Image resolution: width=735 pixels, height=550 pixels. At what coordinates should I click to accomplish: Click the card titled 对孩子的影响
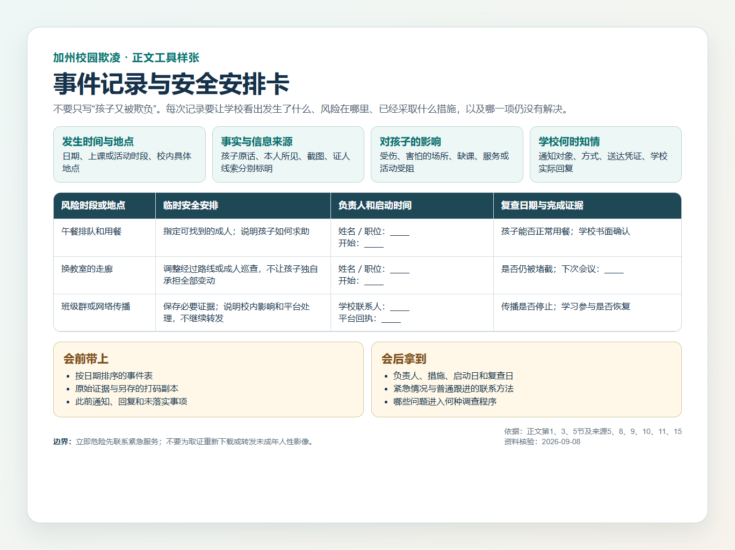[x=447, y=154]
